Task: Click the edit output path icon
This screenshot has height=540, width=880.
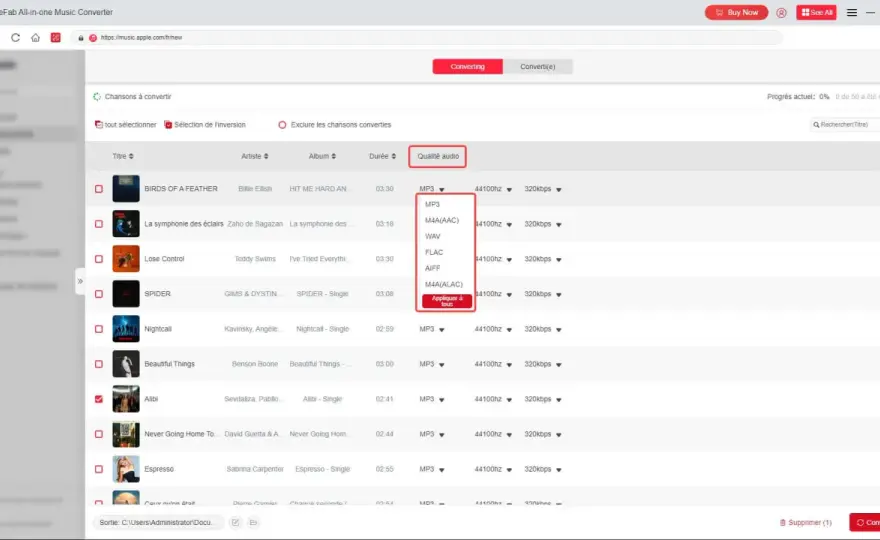Action: [x=235, y=523]
